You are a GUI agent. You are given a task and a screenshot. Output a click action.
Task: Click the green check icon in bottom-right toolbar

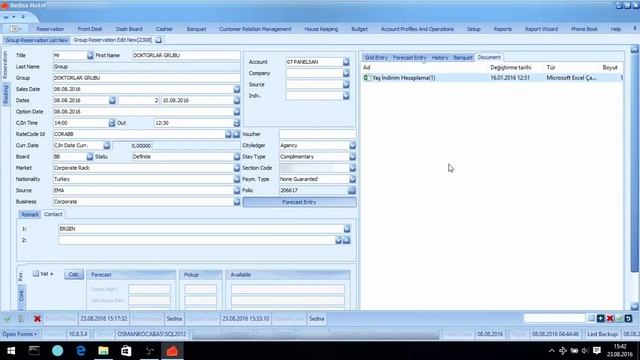619,318
